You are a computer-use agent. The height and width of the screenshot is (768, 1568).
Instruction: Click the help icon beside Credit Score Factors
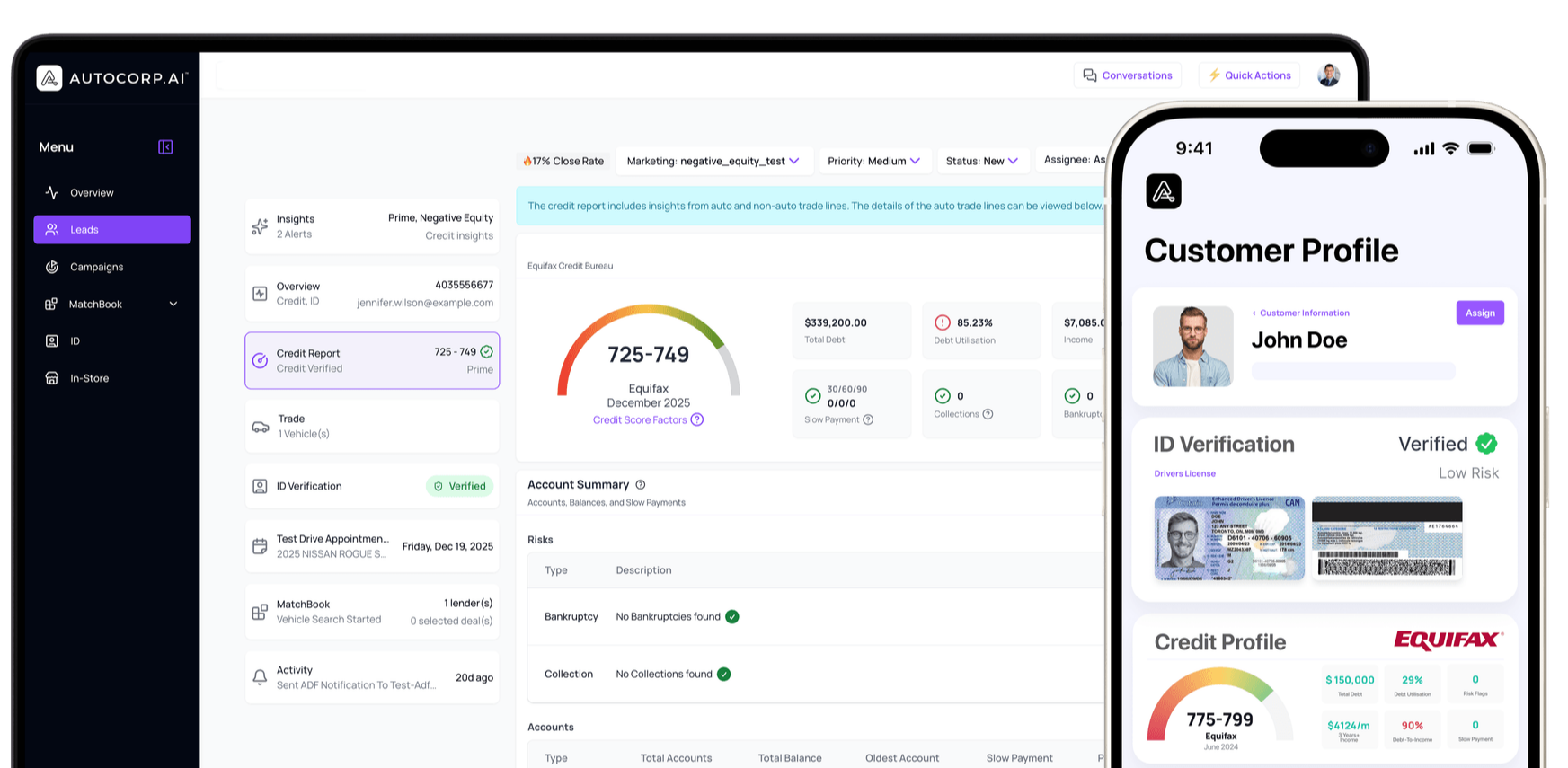[x=697, y=419]
